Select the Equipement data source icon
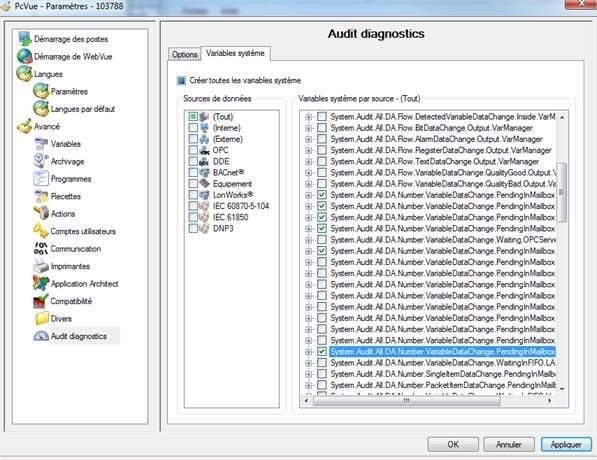597x460 pixels. pos(204,184)
